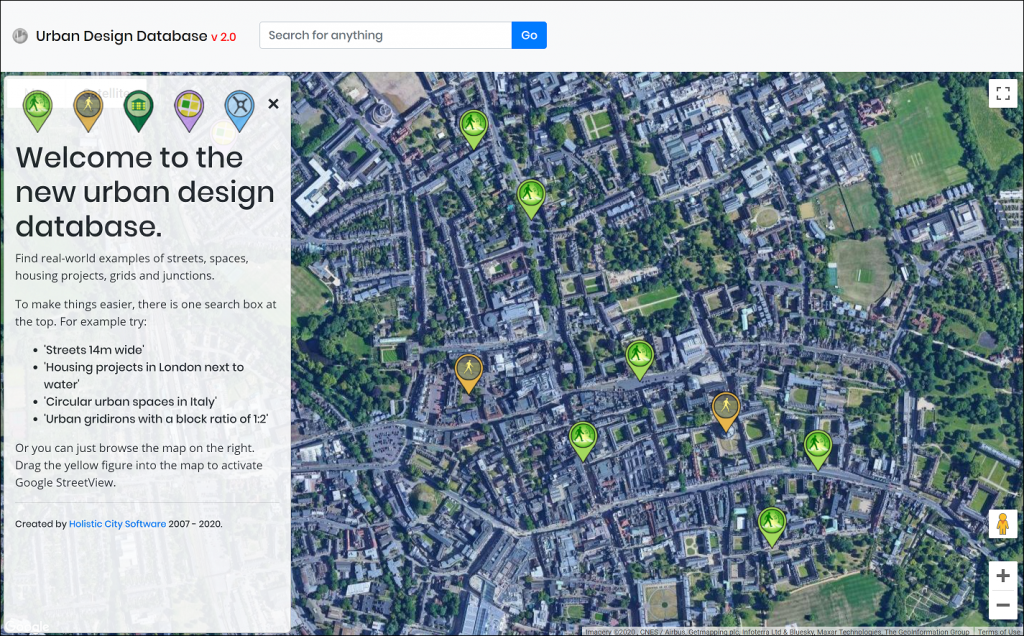The height and width of the screenshot is (636, 1024).
Task: Click the Google logo on the map
Action: [x=26, y=625]
